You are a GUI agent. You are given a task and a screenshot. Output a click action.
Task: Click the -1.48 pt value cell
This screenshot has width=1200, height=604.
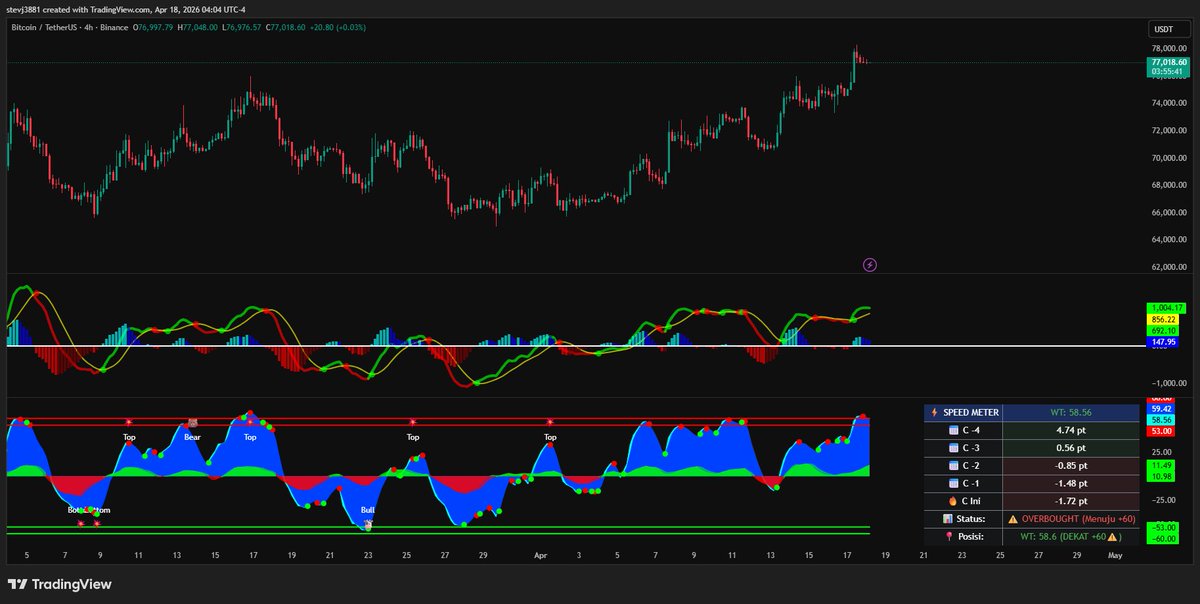[x=1070, y=483]
